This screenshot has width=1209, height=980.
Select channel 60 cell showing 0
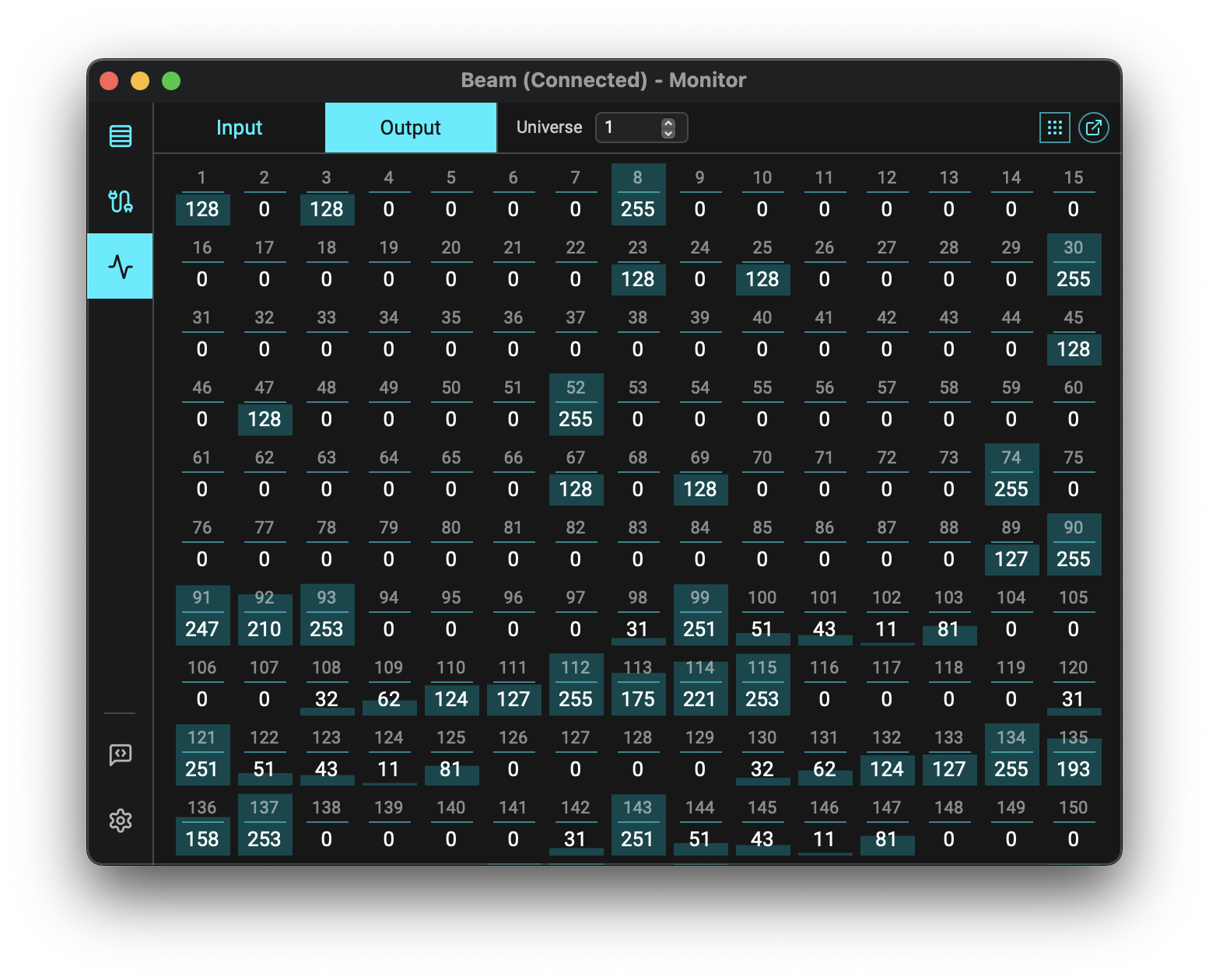click(x=1074, y=404)
